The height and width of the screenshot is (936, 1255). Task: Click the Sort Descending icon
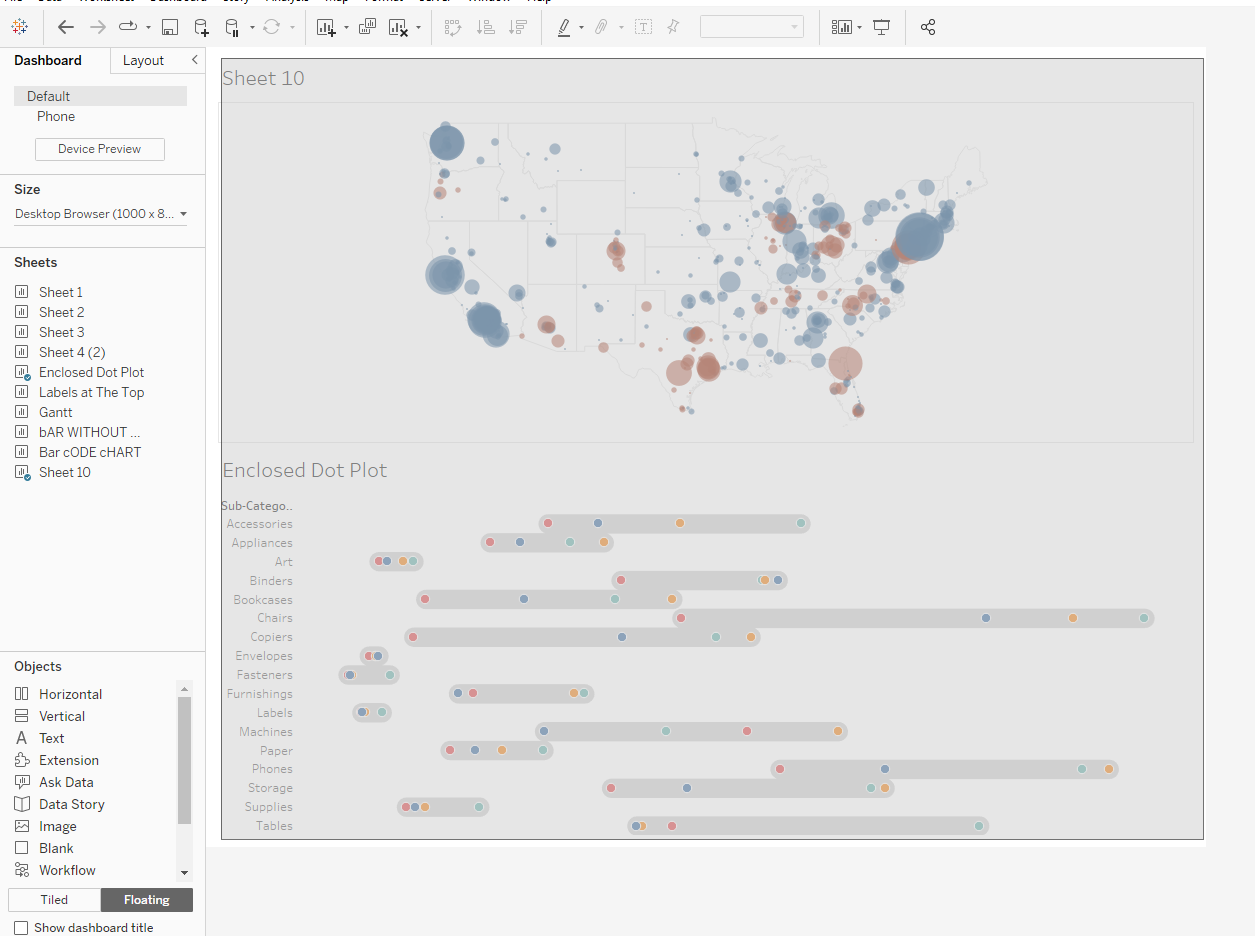pyautogui.click(x=517, y=27)
